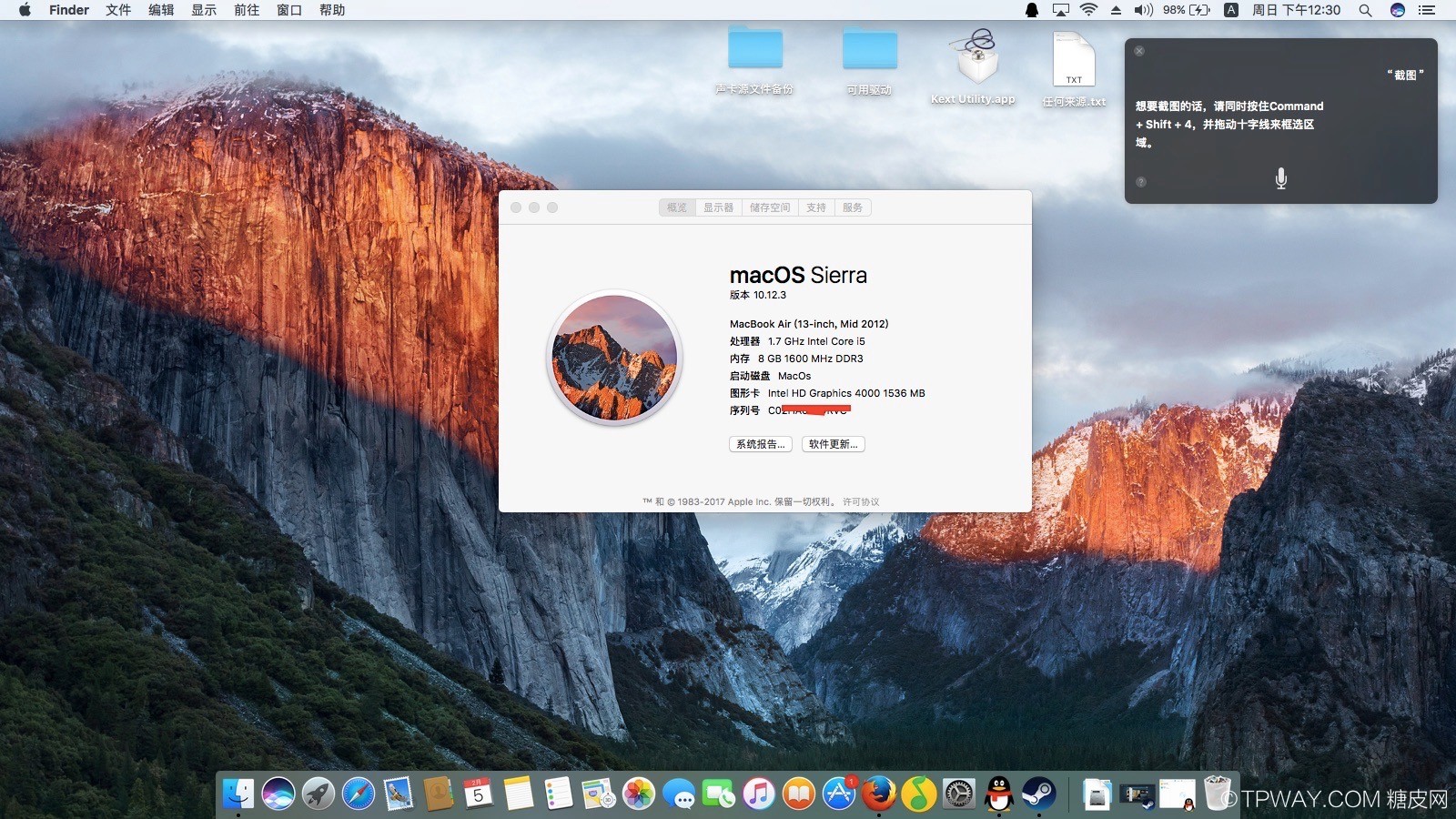
Task: Open QQ Music yellow icon in Dock
Action: pos(919,794)
